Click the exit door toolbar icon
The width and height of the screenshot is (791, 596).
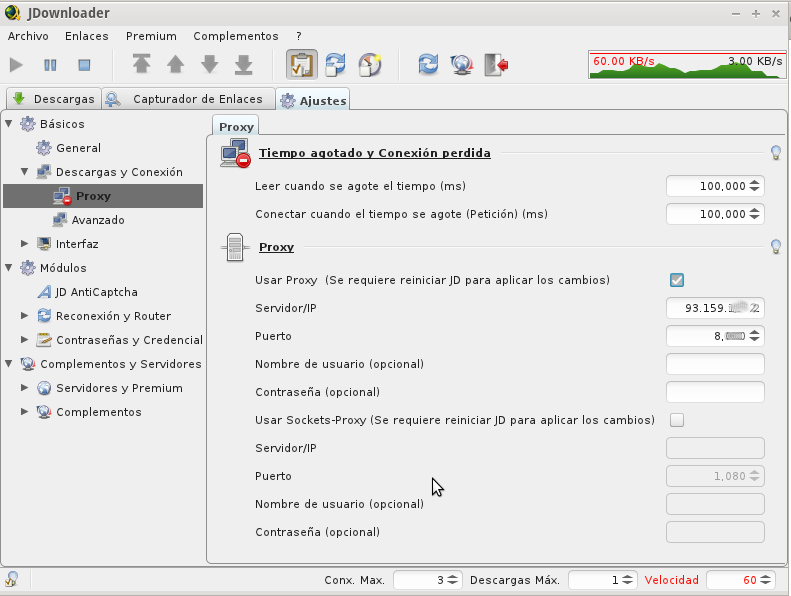(496, 65)
